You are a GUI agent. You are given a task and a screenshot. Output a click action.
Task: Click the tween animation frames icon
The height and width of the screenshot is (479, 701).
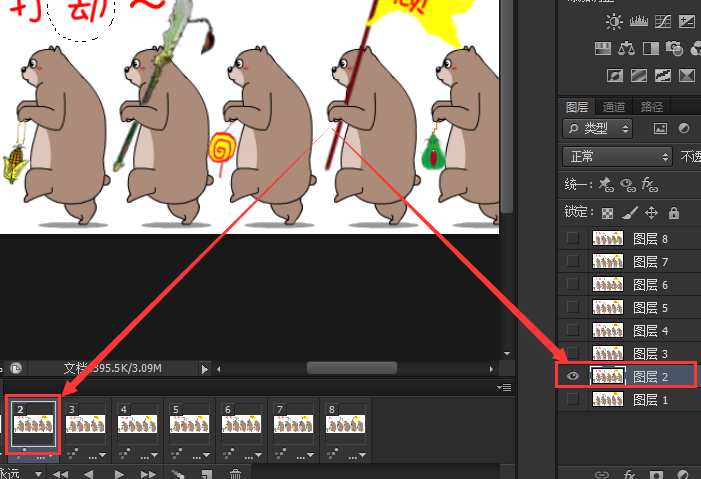177,474
